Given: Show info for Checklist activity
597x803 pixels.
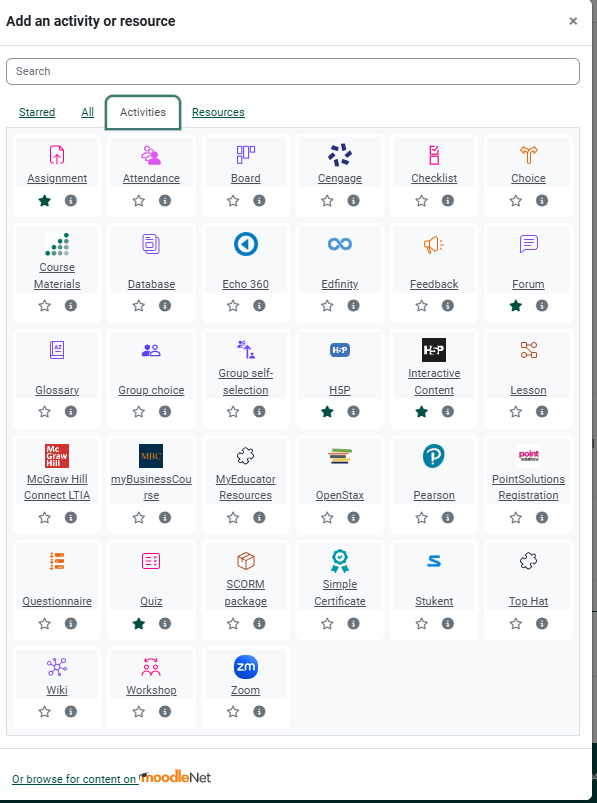Looking at the screenshot, I should 447,200.
